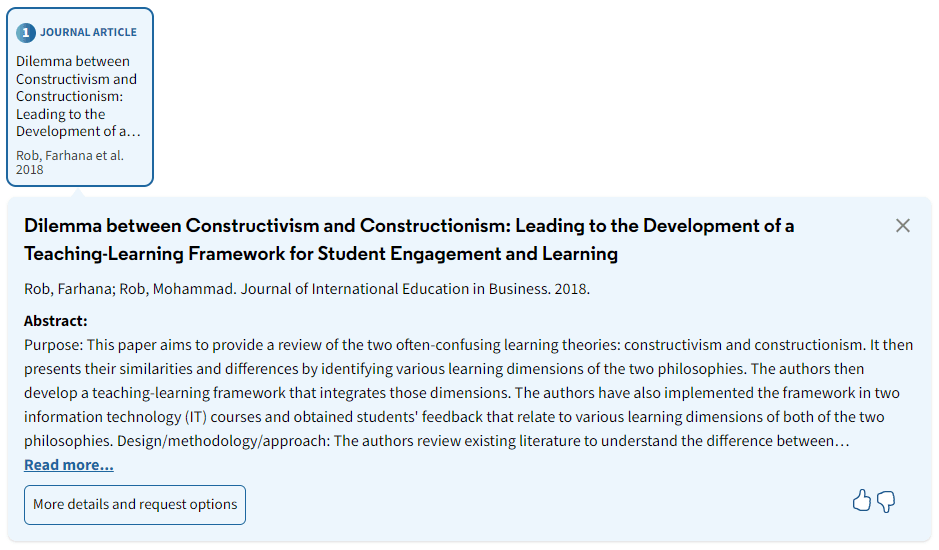Click the 2018 year on citation card
The width and height of the screenshot is (939, 550).
tap(30, 169)
